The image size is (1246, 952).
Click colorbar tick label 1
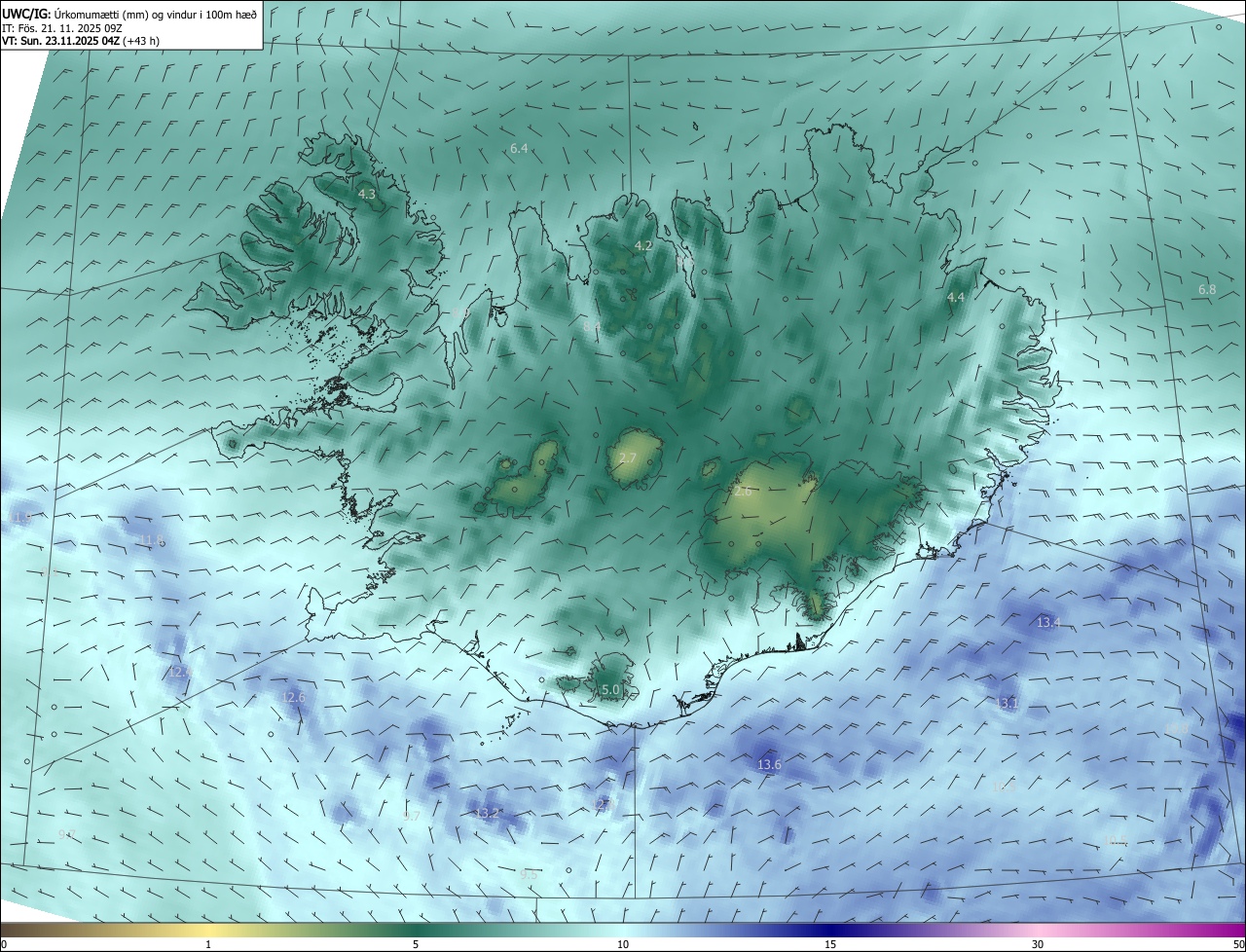pos(208,944)
